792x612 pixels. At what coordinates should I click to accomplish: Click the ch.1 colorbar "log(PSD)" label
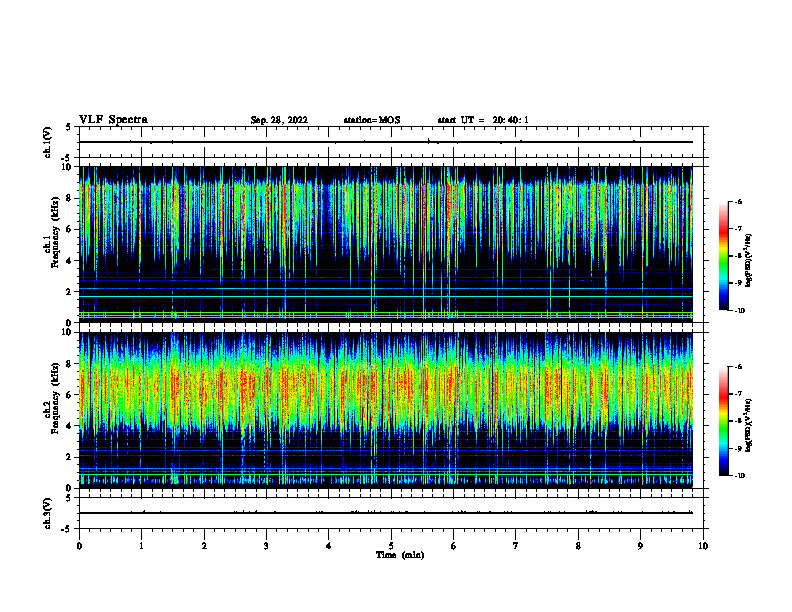(749, 261)
